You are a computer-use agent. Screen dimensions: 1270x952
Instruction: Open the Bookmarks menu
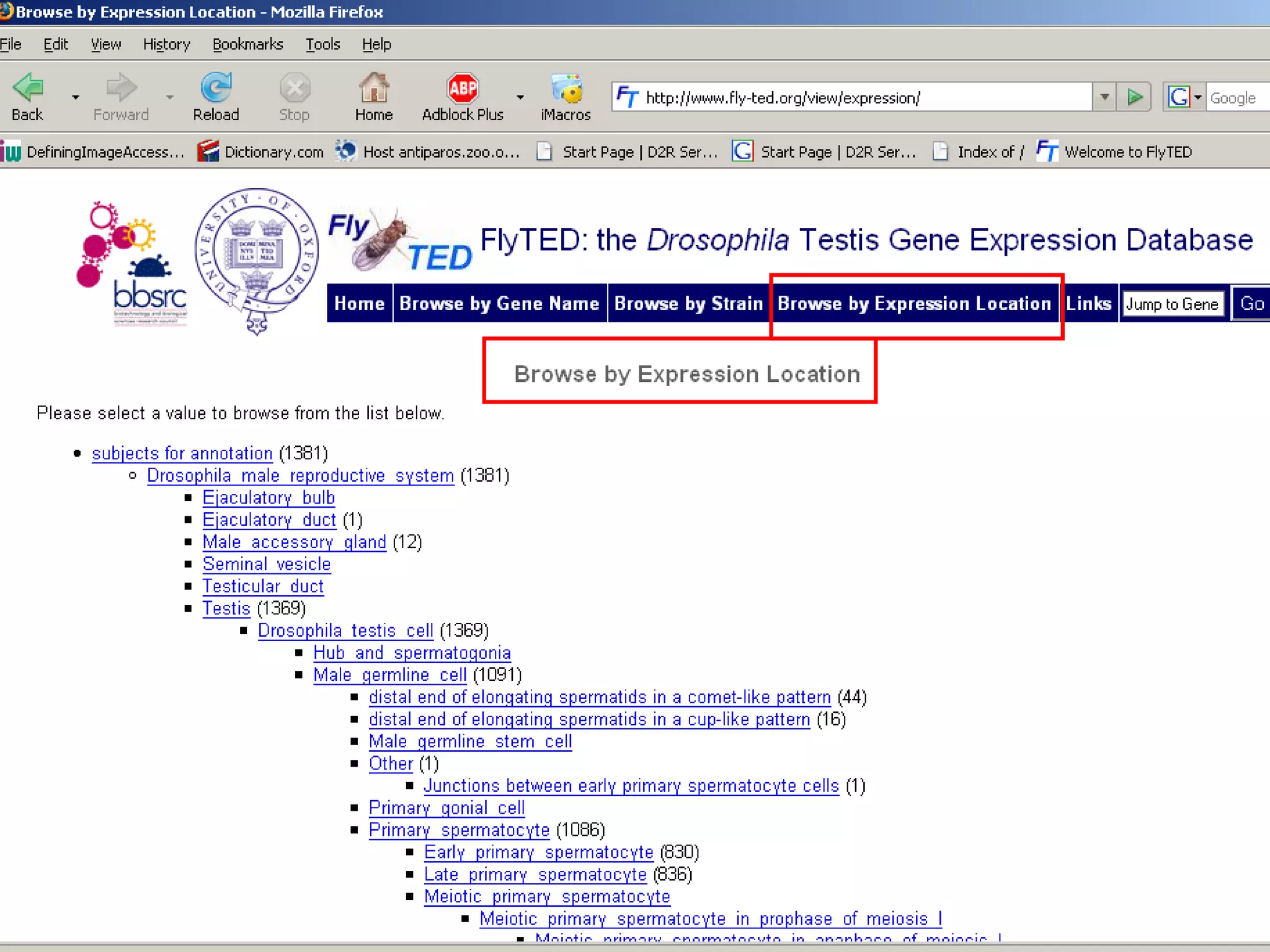[x=247, y=44]
